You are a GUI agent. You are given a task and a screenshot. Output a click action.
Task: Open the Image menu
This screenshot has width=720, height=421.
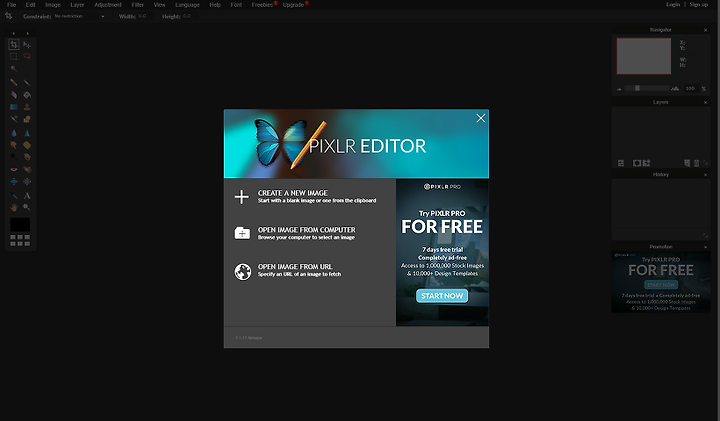tap(53, 5)
